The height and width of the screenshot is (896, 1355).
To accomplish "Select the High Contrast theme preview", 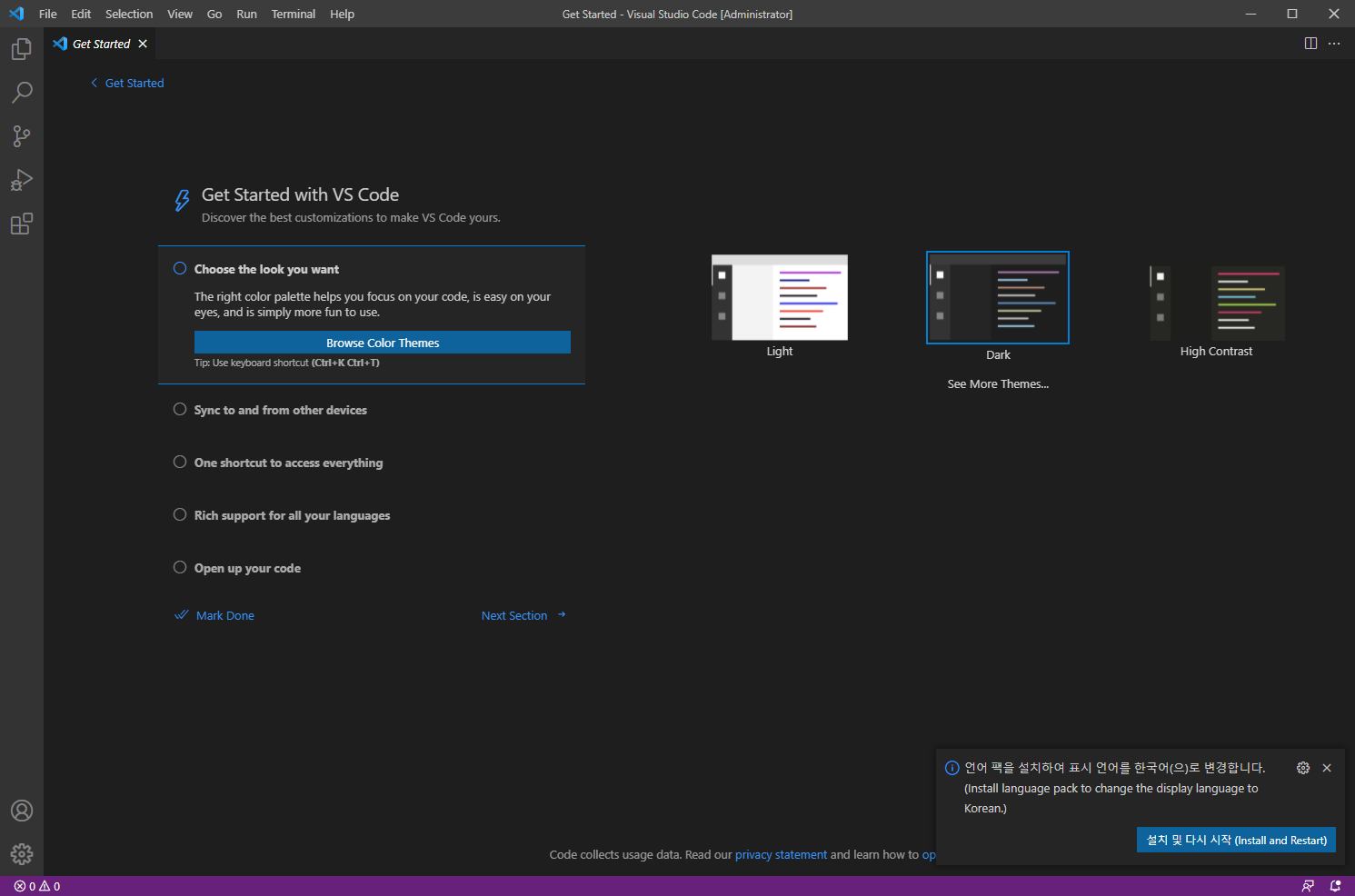I will tap(1217, 303).
